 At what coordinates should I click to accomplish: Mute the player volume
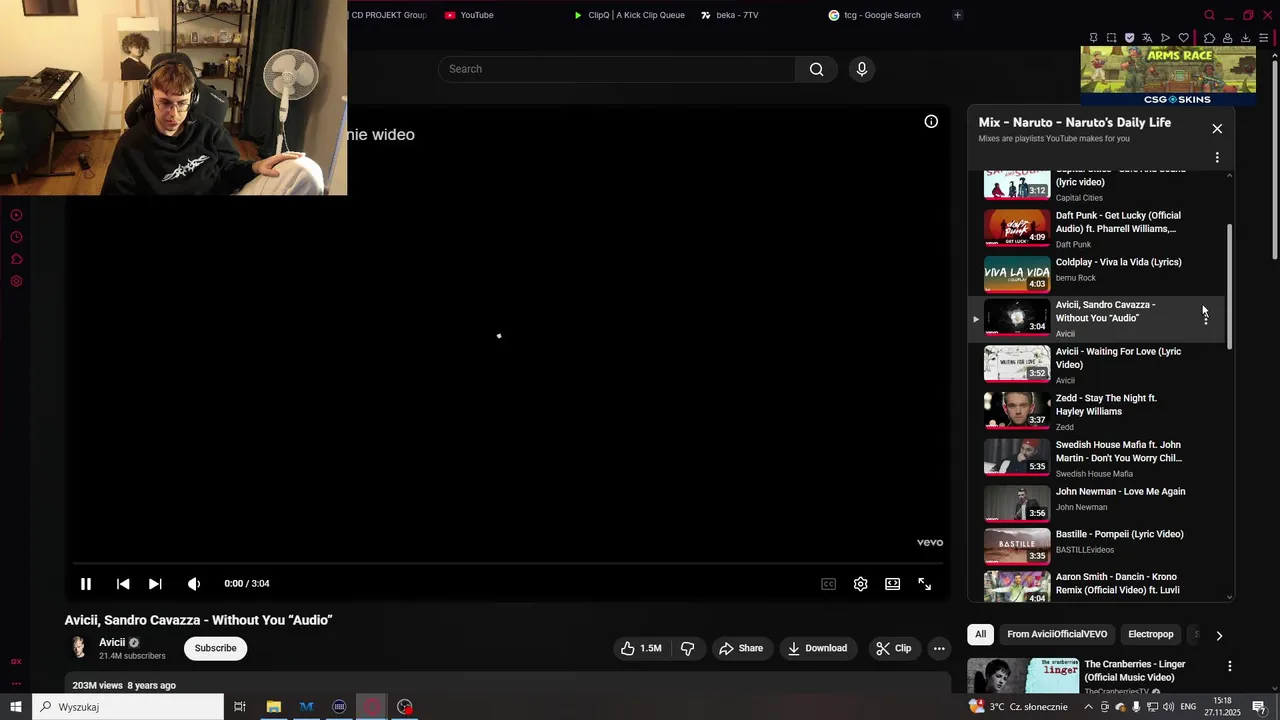pyautogui.click(x=194, y=584)
